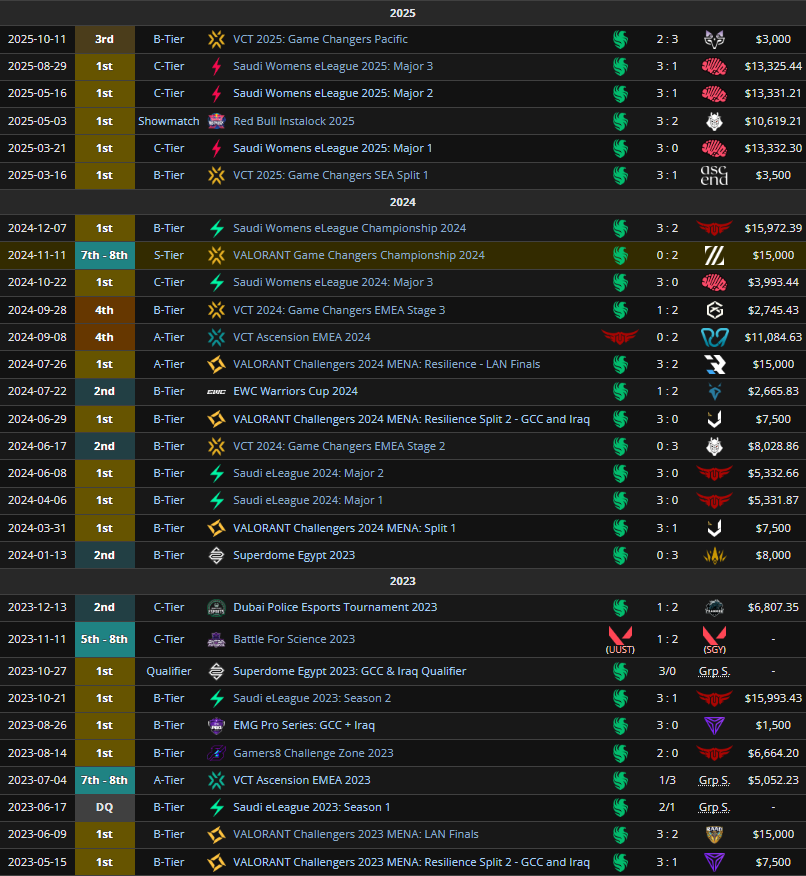Click the 5th - 8th placement cell
Viewport: 806px width, 876px height.
click(x=104, y=639)
